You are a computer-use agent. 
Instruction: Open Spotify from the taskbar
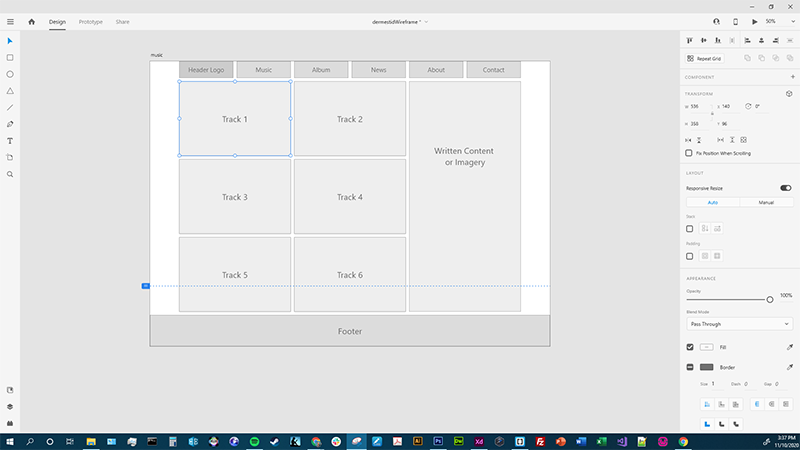254,441
